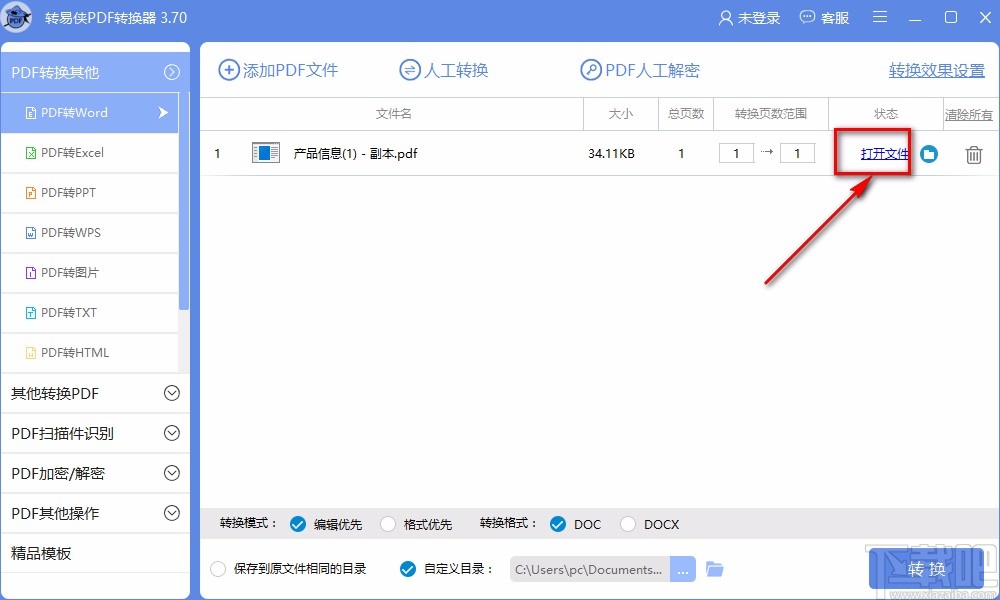Open PDF人工解密 manual decryption feature
Viewport: 1000px width, 600px height.
[640, 70]
